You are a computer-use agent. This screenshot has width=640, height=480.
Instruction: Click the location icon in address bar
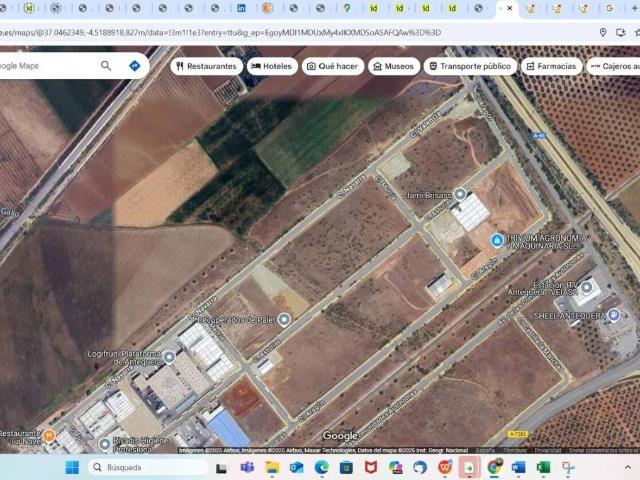tap(603, 32)
